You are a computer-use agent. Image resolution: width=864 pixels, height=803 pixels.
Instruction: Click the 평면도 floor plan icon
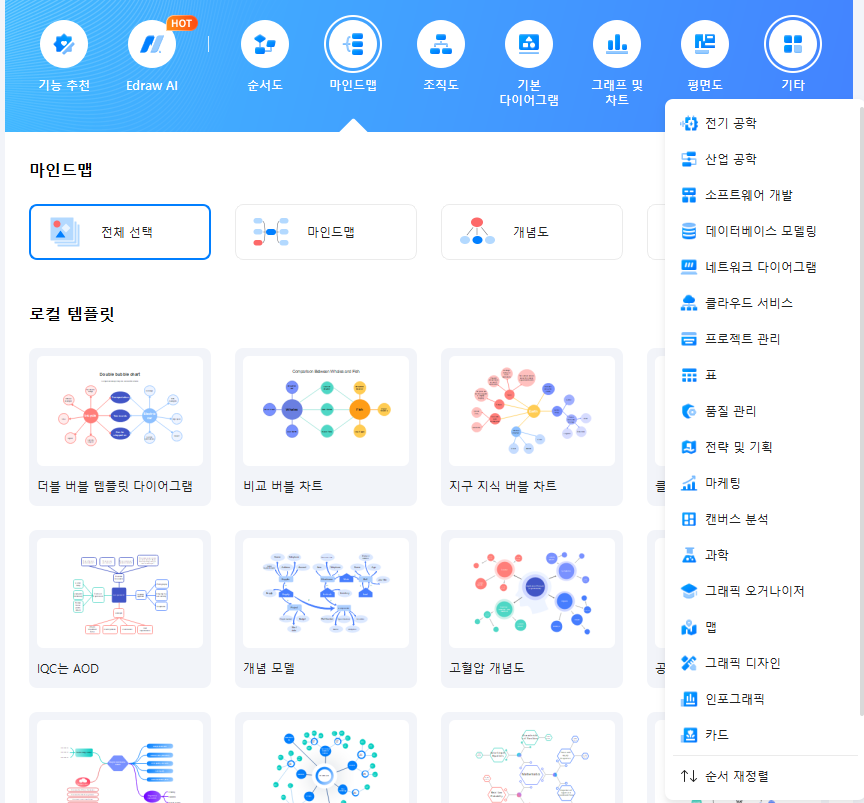tap(705, 44)
